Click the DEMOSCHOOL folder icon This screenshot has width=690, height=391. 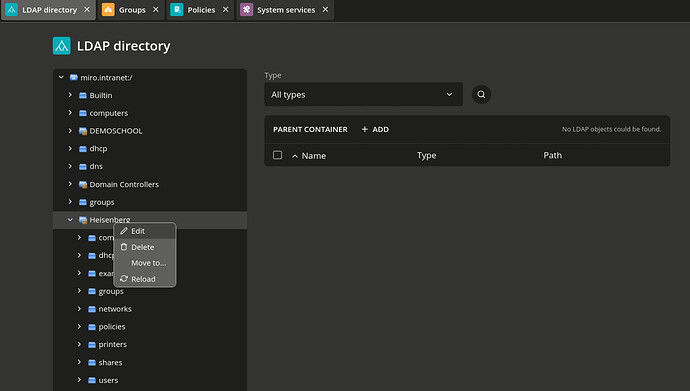coord(83,131)
